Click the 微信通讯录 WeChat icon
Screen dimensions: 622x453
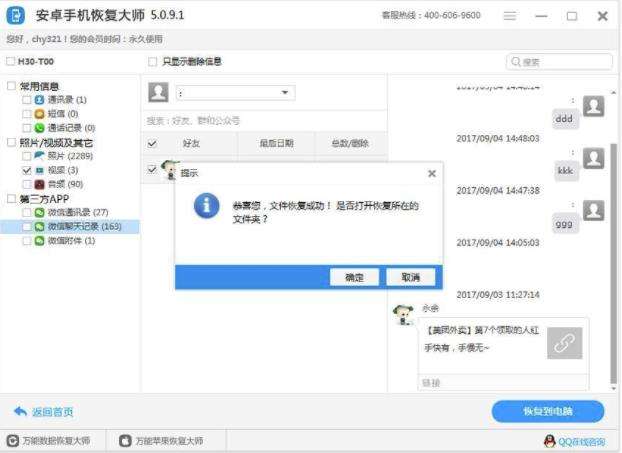[39, 212]
